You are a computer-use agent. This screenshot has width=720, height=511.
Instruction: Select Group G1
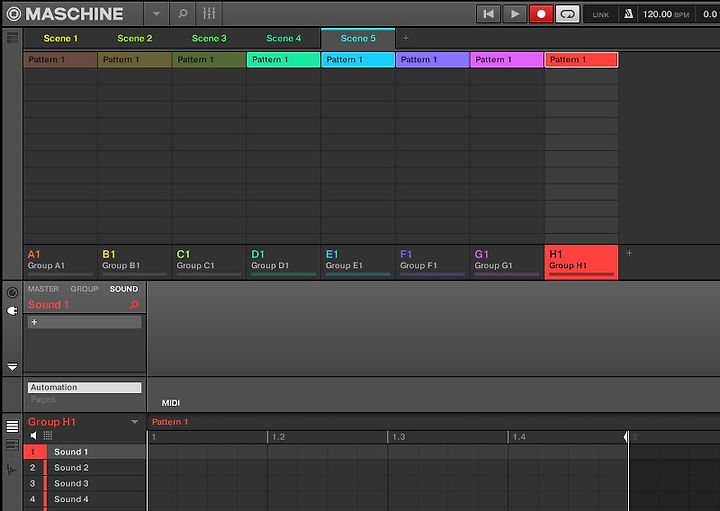click(x=507, y=262)
